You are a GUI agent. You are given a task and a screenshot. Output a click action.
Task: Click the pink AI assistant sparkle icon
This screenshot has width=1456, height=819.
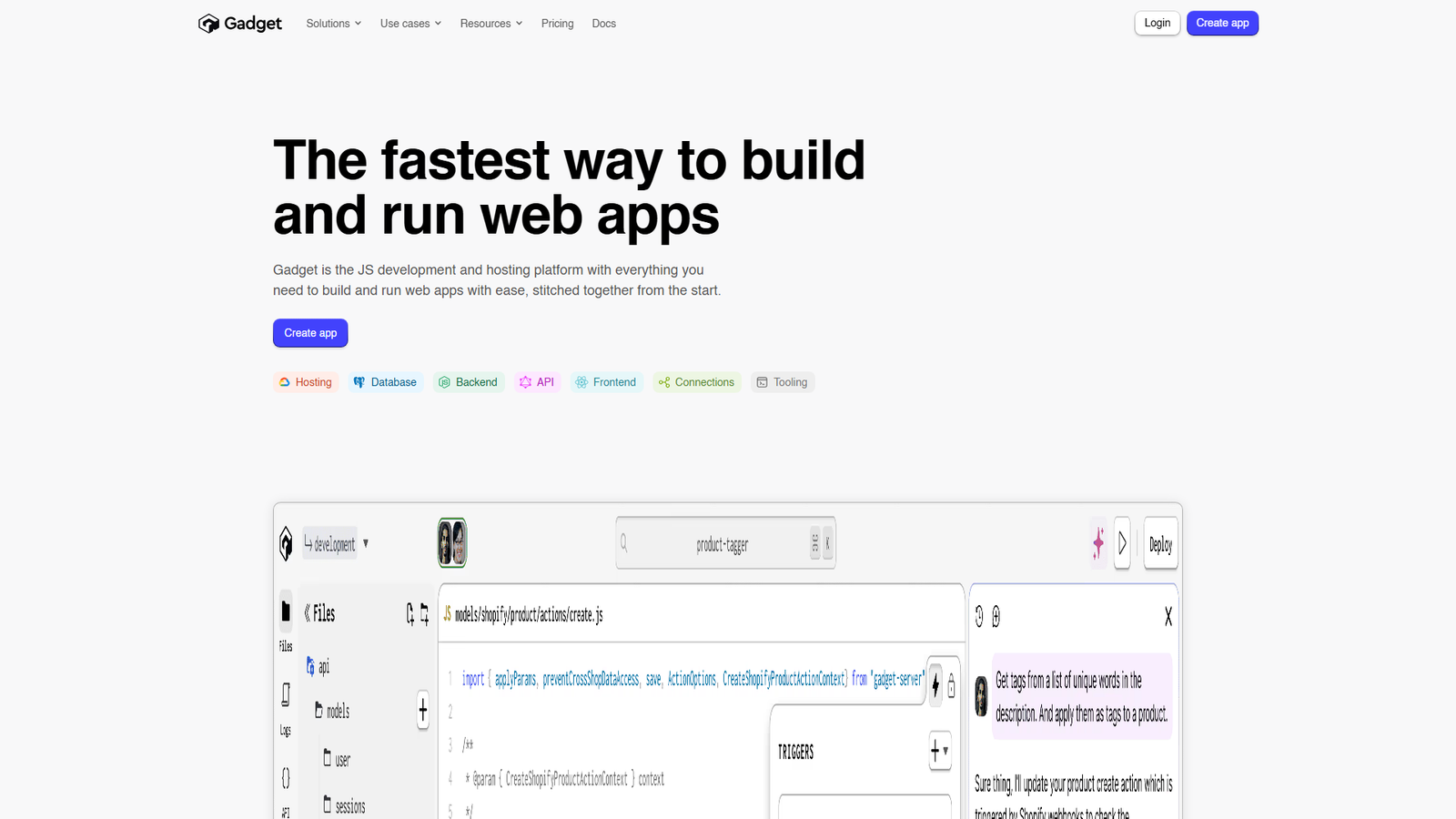1098,543
